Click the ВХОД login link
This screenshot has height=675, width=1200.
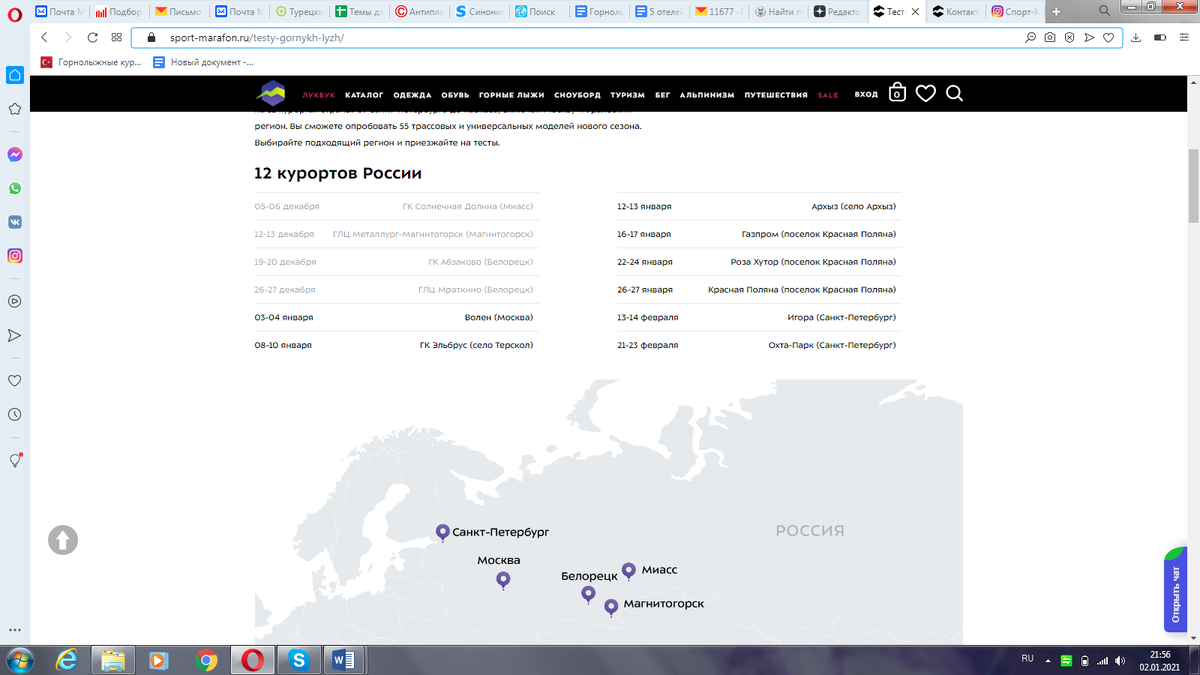tap(866, 93)
